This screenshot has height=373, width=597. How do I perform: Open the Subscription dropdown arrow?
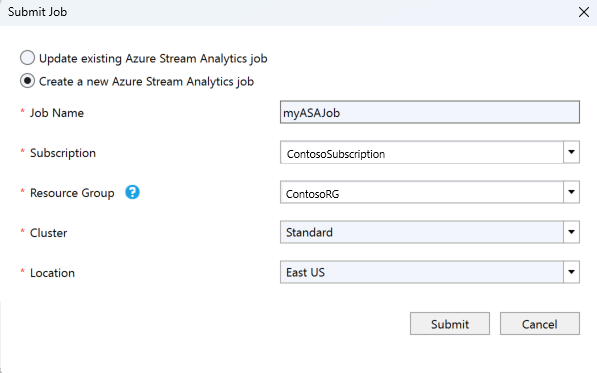[x=571, y=152]
